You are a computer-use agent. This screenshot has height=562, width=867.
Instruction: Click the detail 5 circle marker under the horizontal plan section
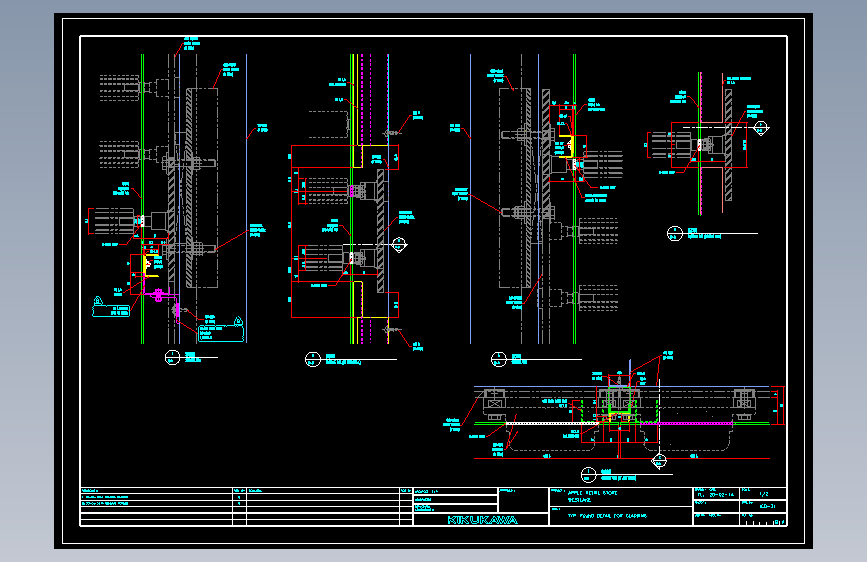588,475
